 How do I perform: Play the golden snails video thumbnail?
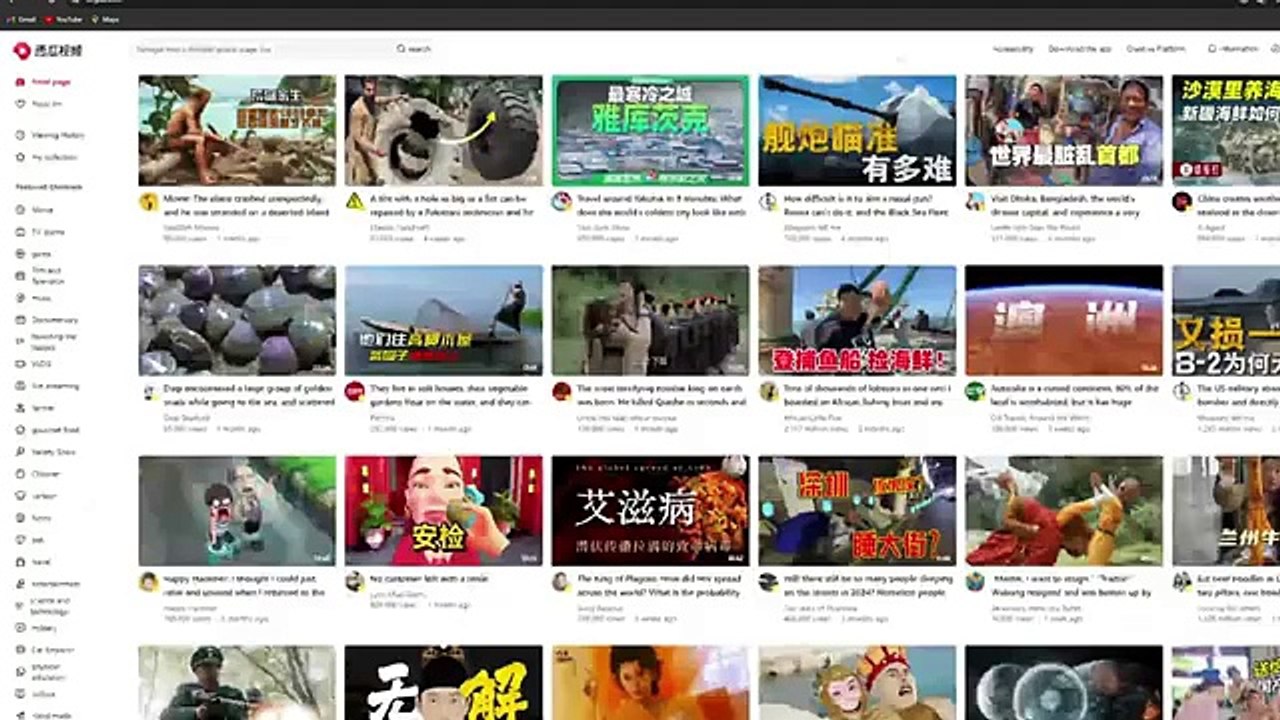pos(237,320)
